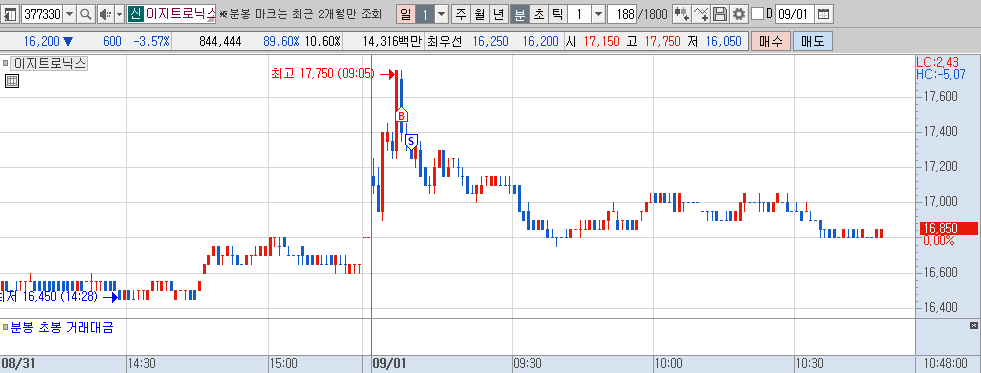Click the 1 button next to 일
This screenshot has width=981, height=373.
(424, 13)
